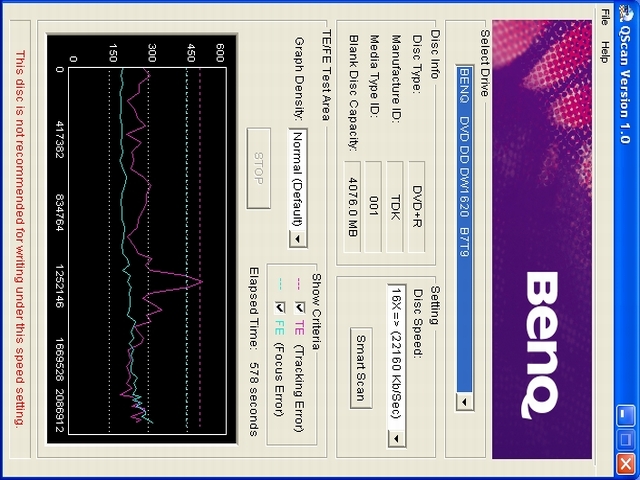Click the graph scale value 150
The height and width of the screenshot is (480, 640).
coord(113,53)
